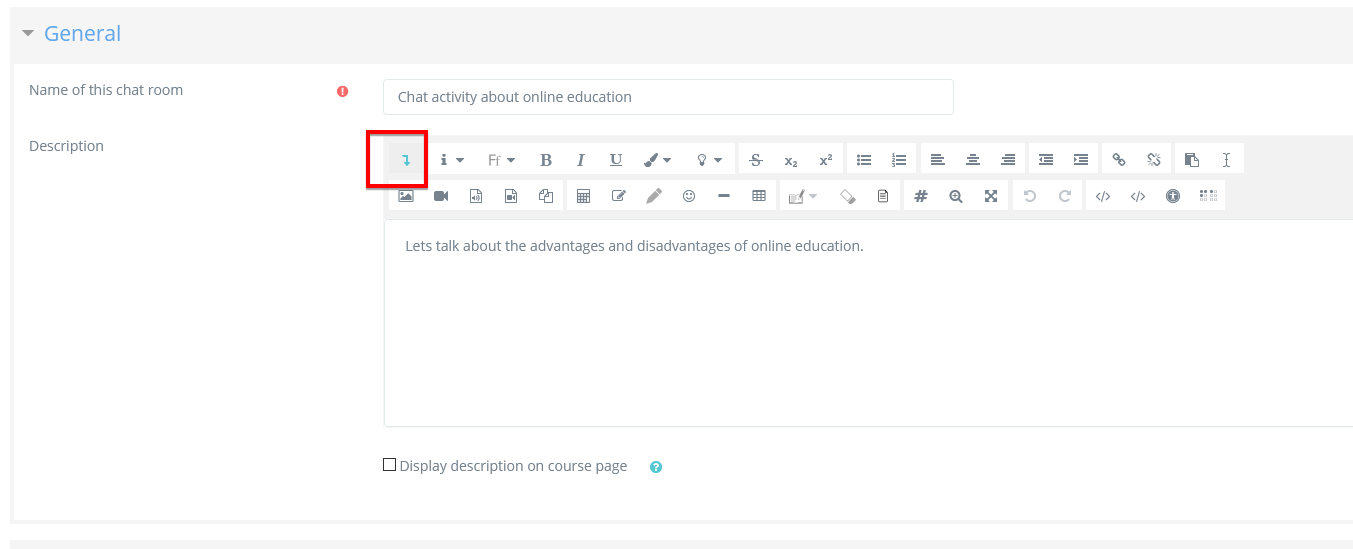Click the accessibility checker button
This screenshot has height=549, width=1353.
[x=1173, y=196]
